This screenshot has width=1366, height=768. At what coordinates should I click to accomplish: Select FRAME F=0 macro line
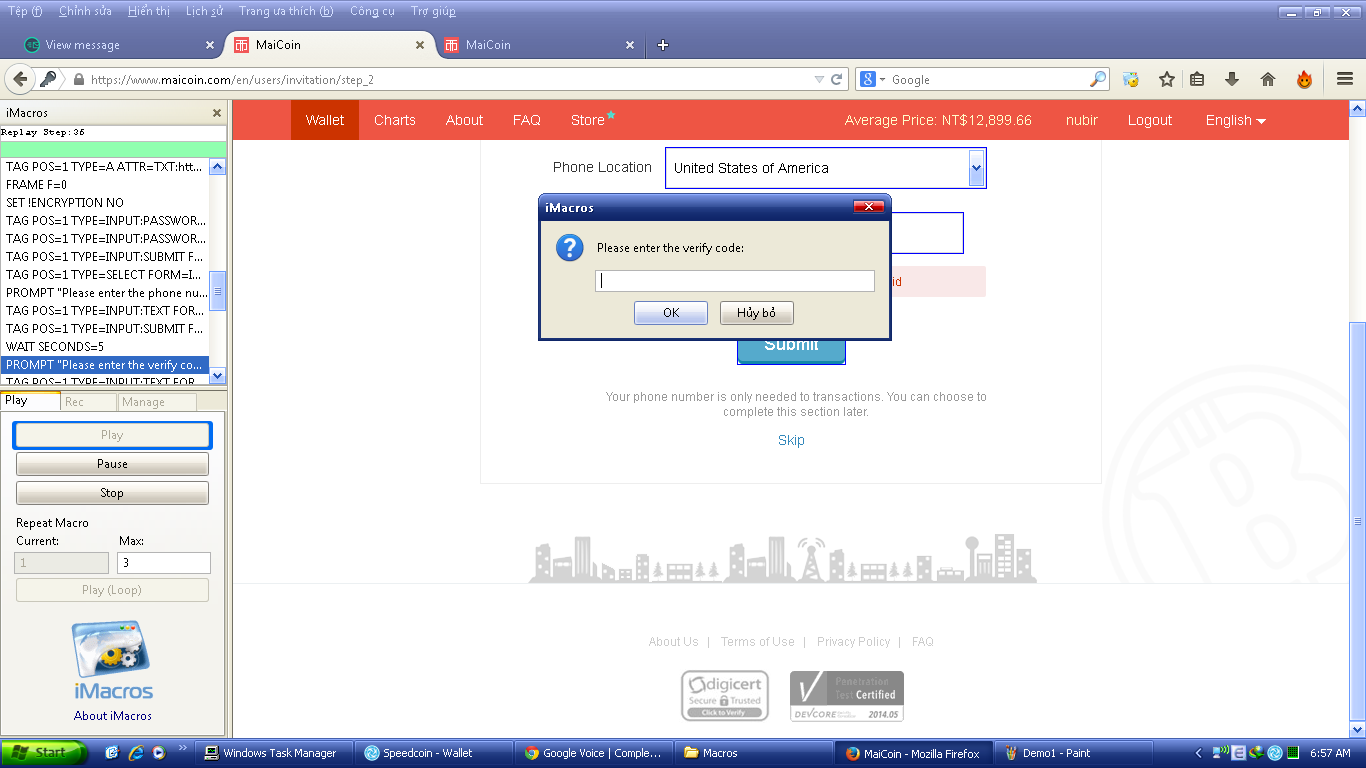tap(105, 185)
